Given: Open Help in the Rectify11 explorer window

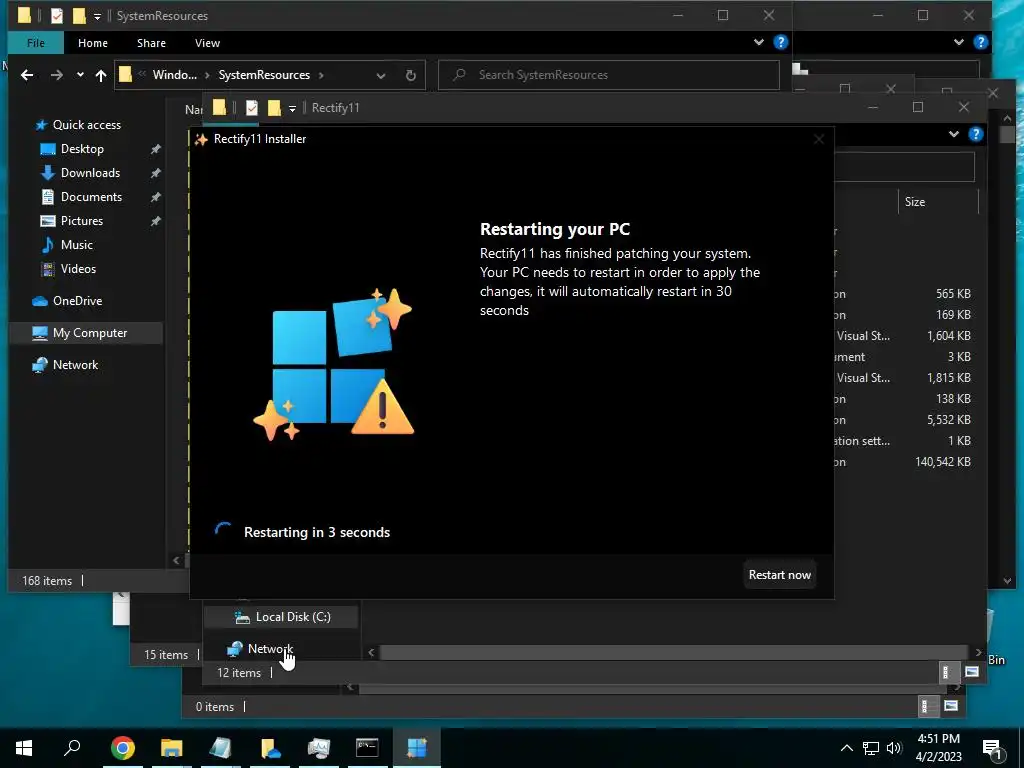Looking at the screenshot, I should click(976, 134).
